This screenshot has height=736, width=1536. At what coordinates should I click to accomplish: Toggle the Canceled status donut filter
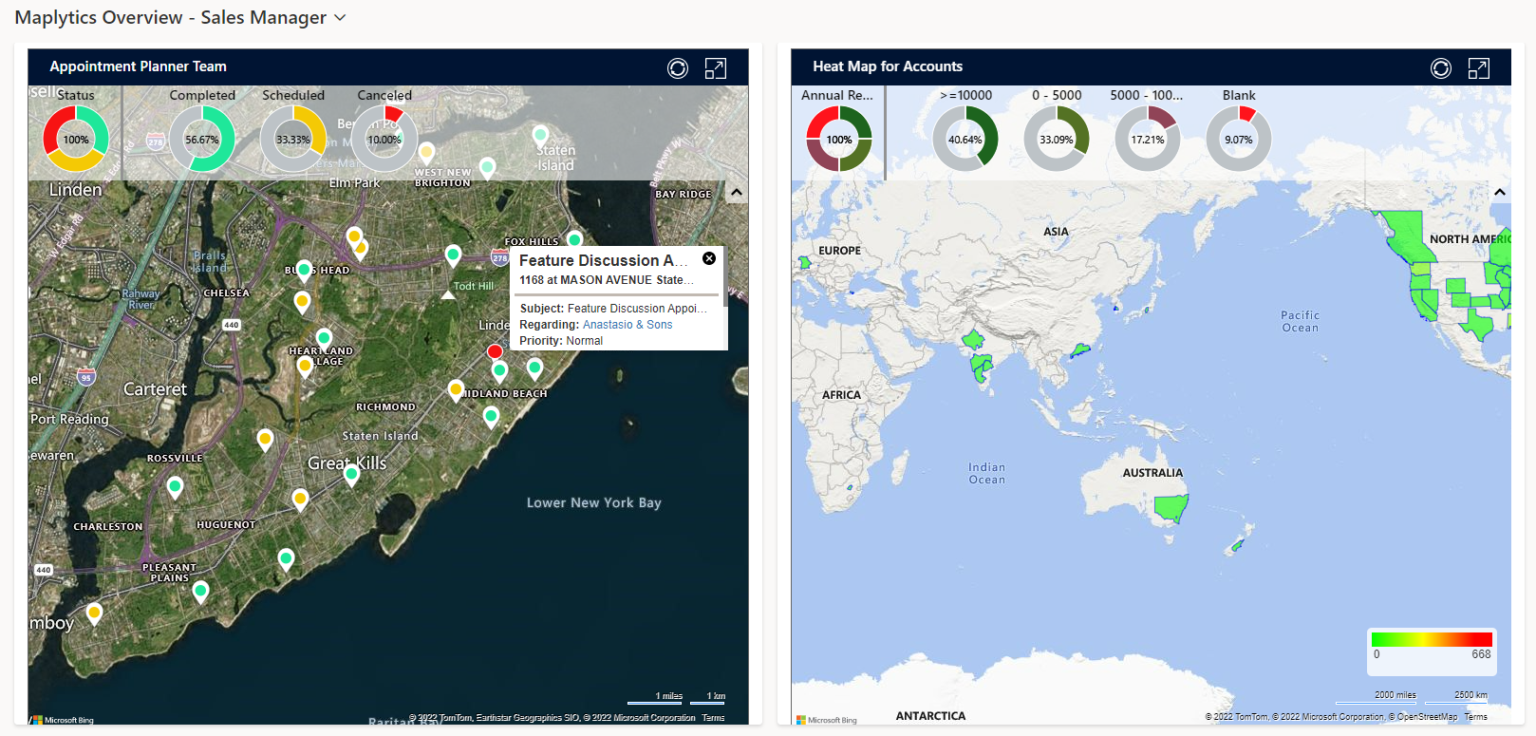click(x=384, y=138)
